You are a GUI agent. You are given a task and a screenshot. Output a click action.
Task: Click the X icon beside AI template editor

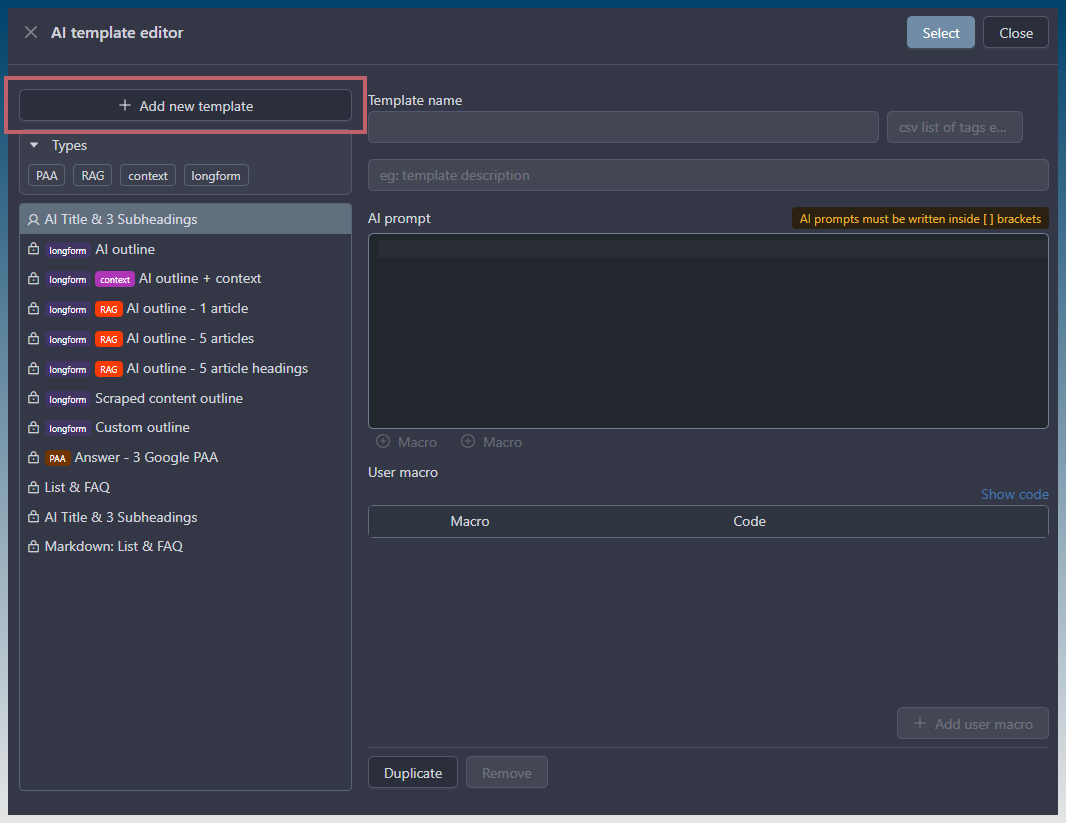[31, 33]
